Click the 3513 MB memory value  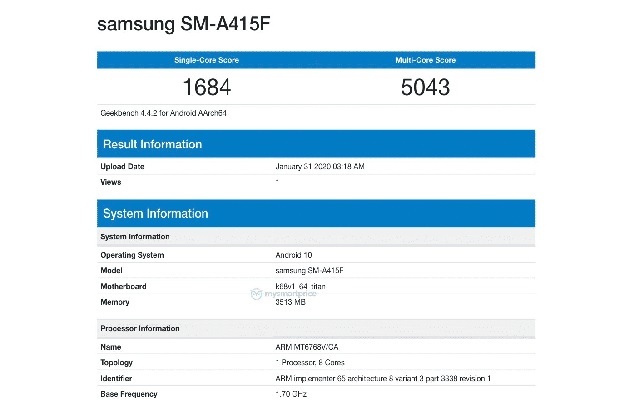[x=290, y=302]
